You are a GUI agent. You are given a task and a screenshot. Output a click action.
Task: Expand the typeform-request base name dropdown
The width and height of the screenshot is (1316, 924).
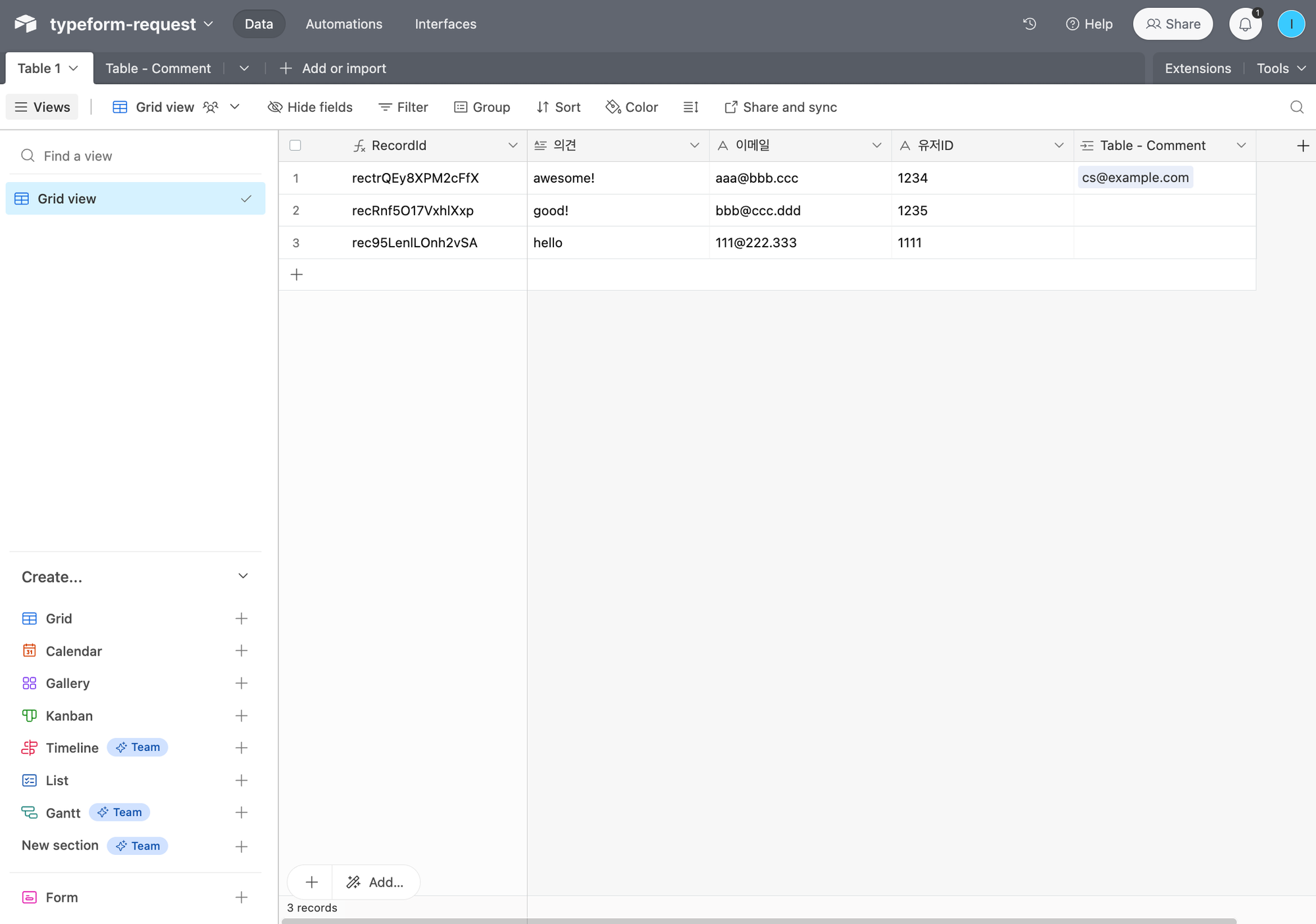tap(209, 24)
